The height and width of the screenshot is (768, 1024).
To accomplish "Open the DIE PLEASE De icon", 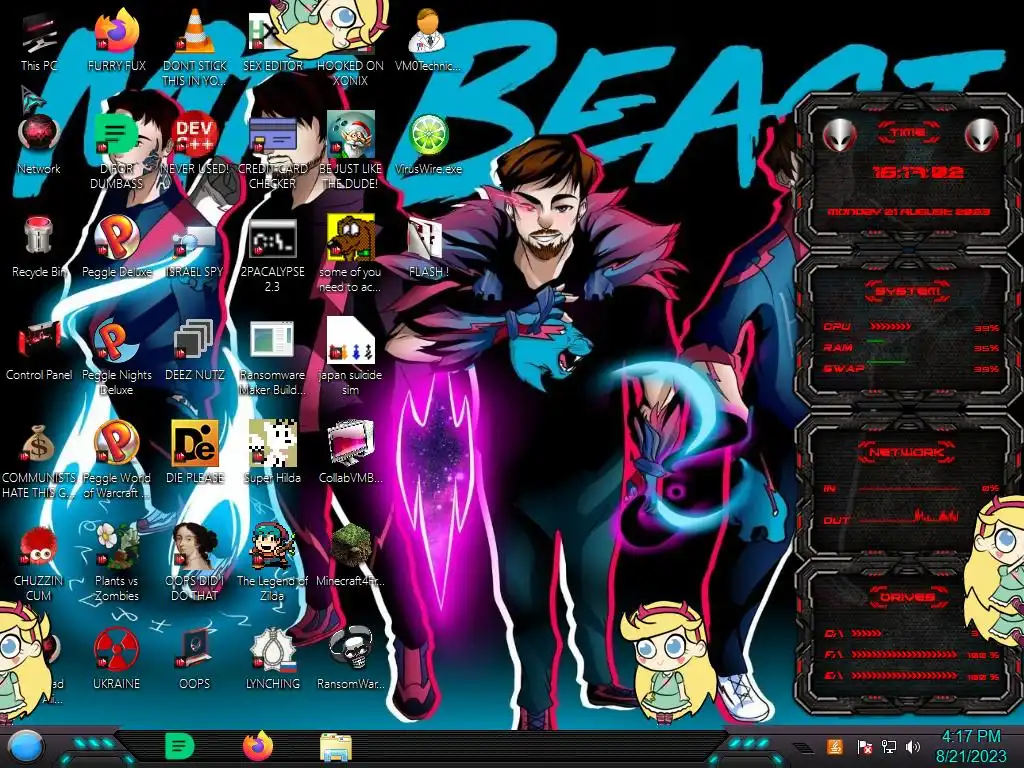I will pyautogui.click(x=195, y=453).
